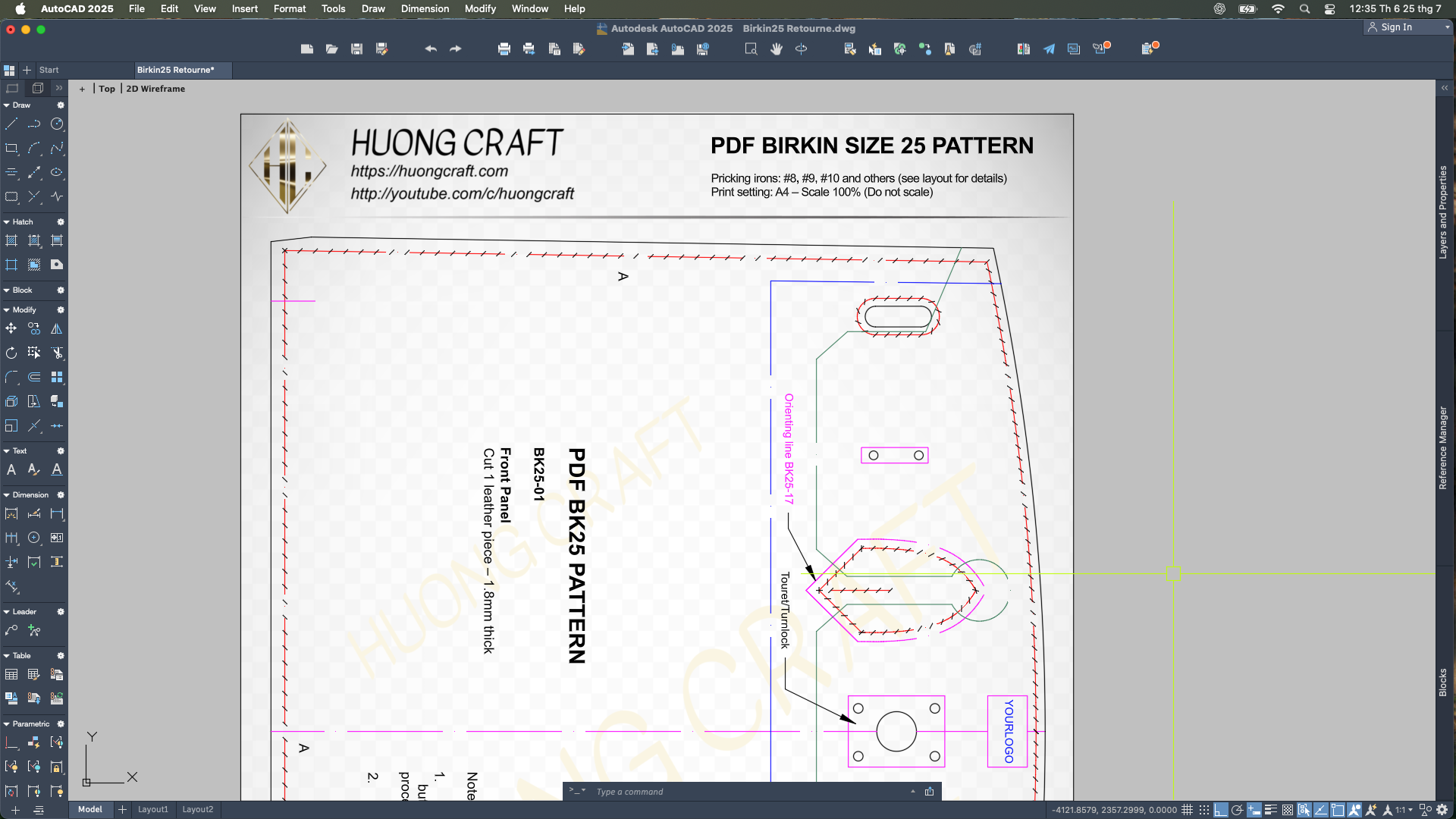
Task: Click the Sign In button
Action: pos(1396,27)
